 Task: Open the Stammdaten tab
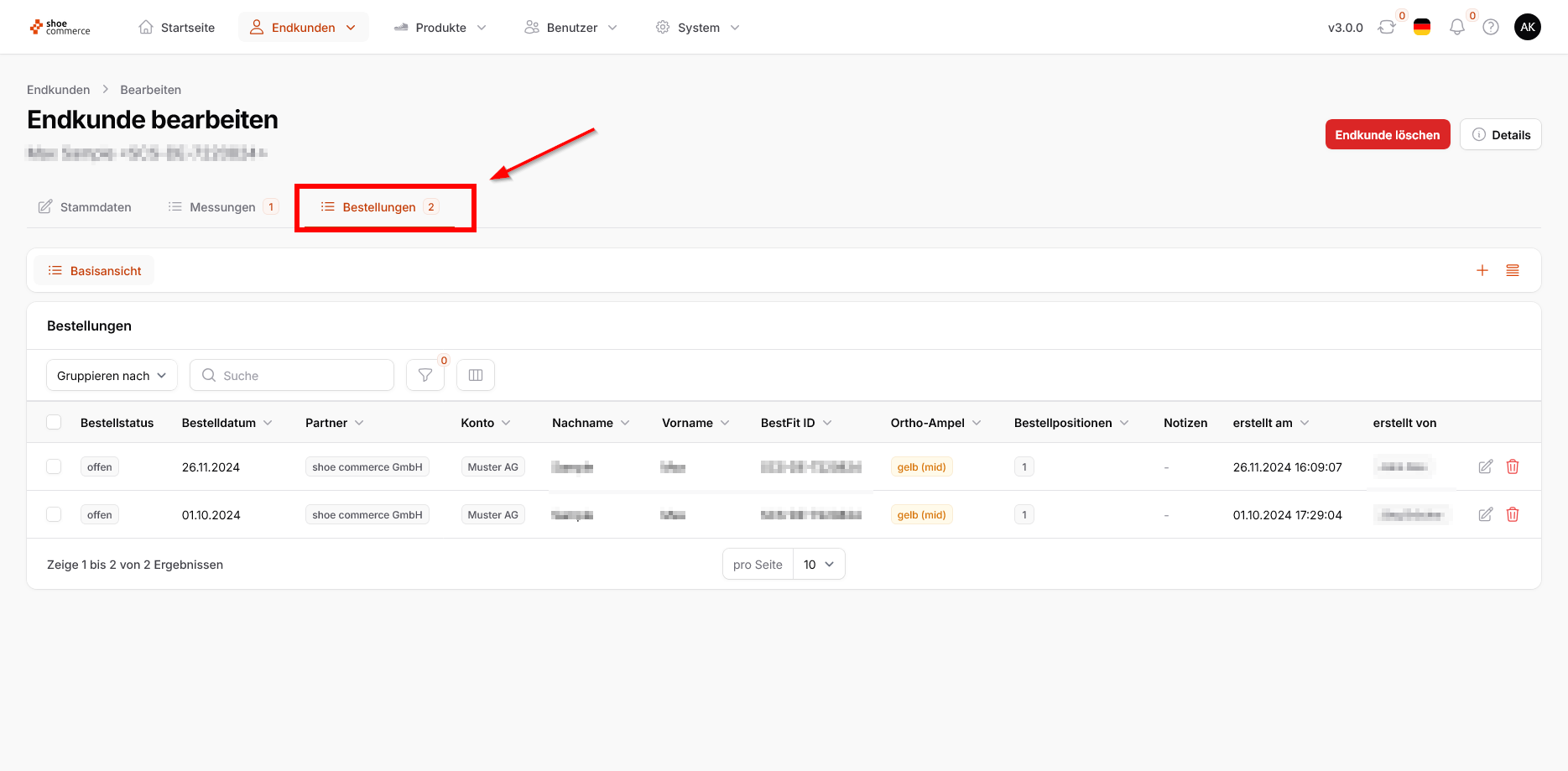(x=86, y=207)
